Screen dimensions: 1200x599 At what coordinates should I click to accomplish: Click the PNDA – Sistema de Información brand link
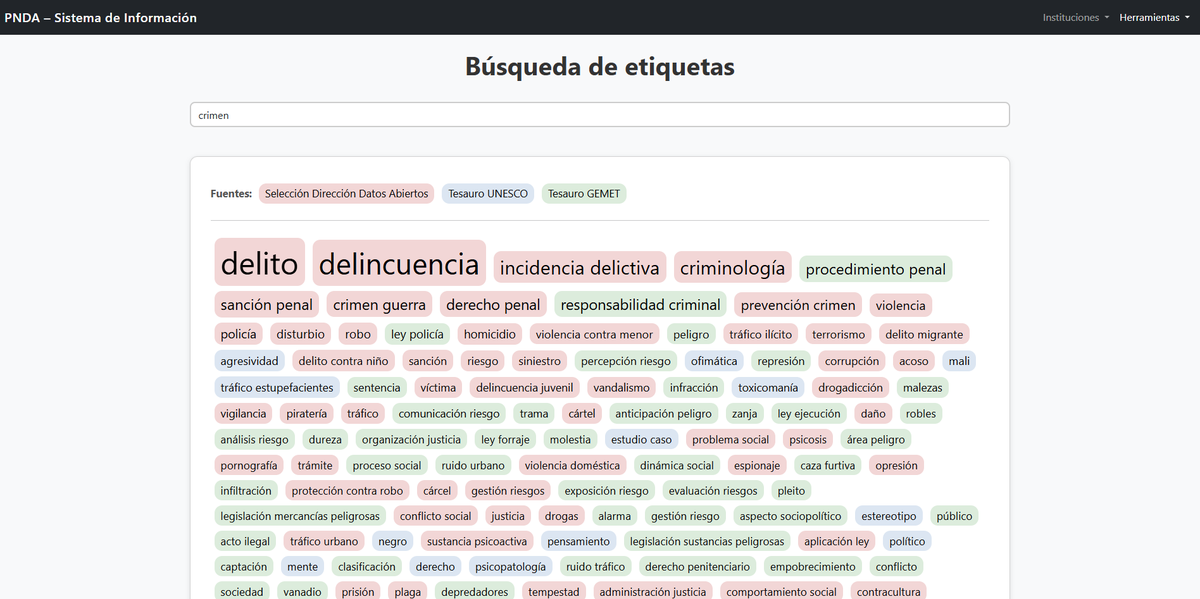coord(100,18)
